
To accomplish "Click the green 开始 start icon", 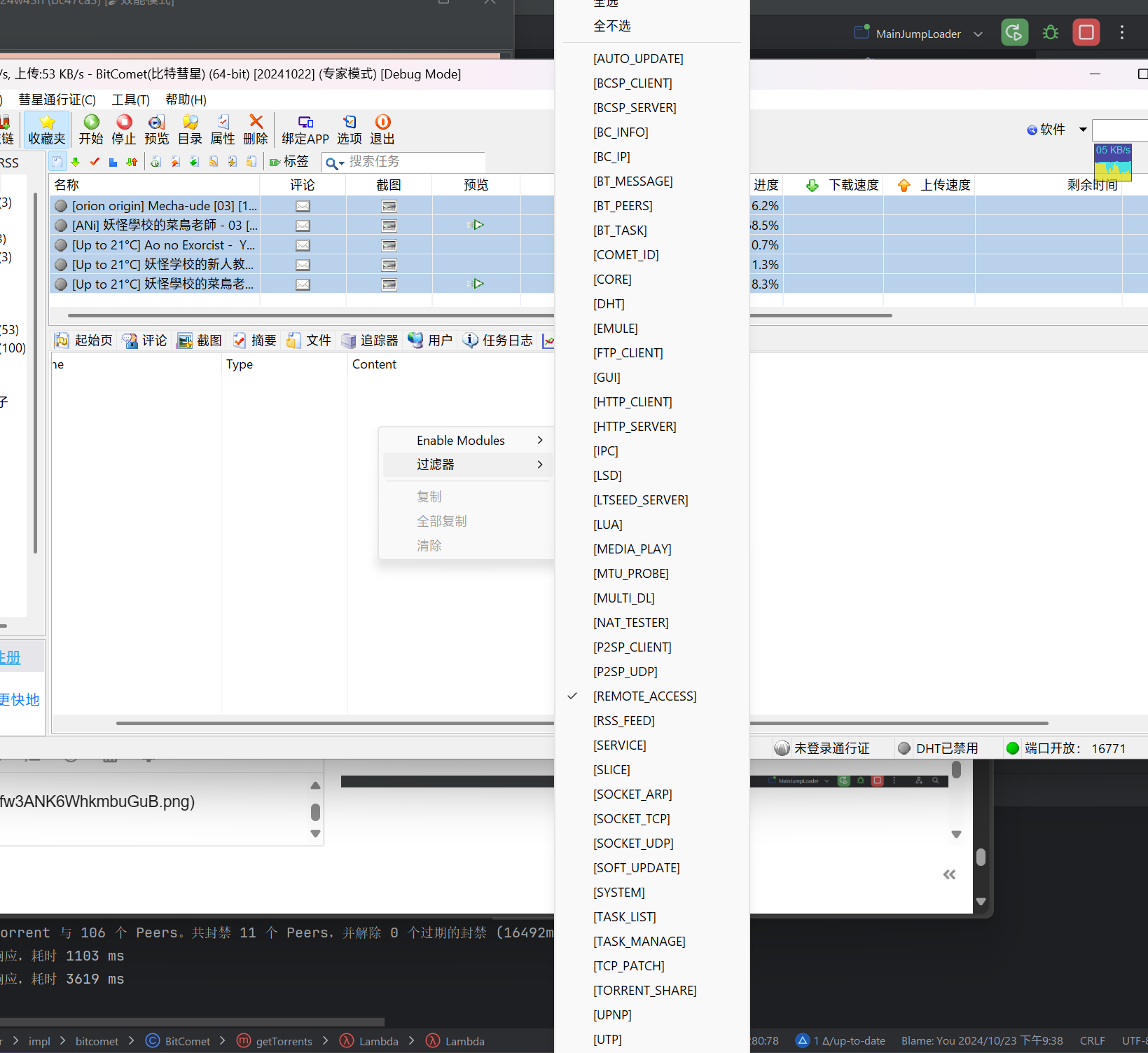I will click(91, 122).
